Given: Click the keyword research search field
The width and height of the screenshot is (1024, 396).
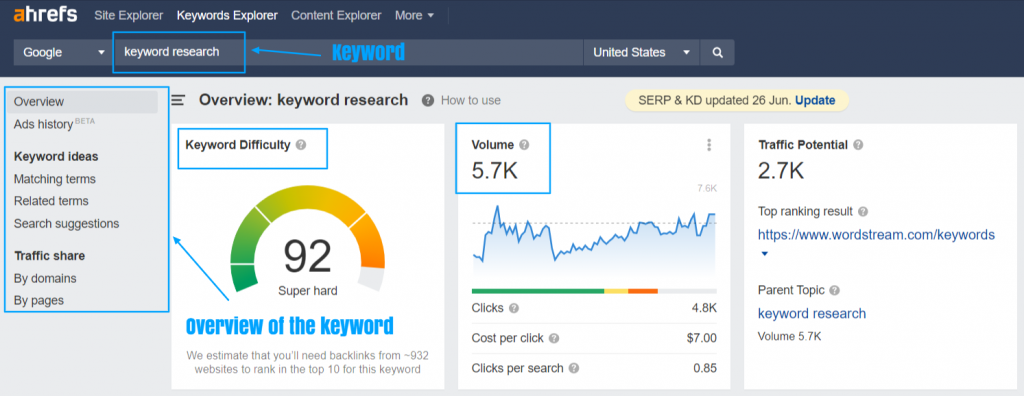Looking at the screenshot, I should click(x=348, y=52).
